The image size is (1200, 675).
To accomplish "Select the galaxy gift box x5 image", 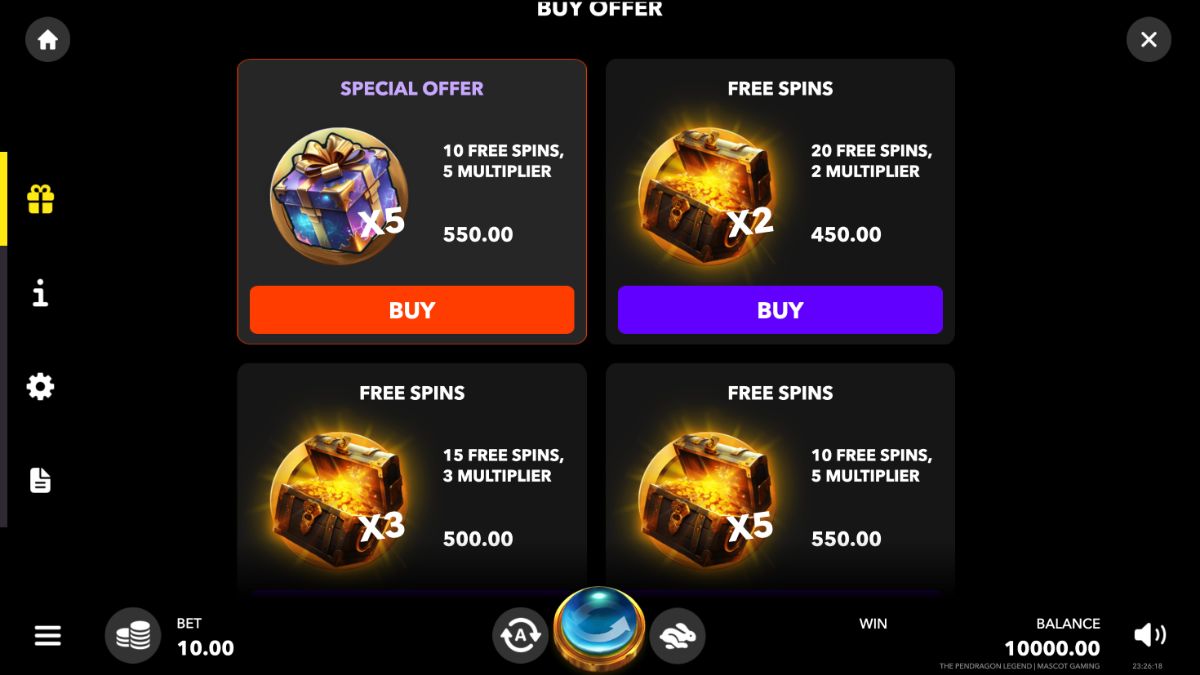I will [340, 196].
